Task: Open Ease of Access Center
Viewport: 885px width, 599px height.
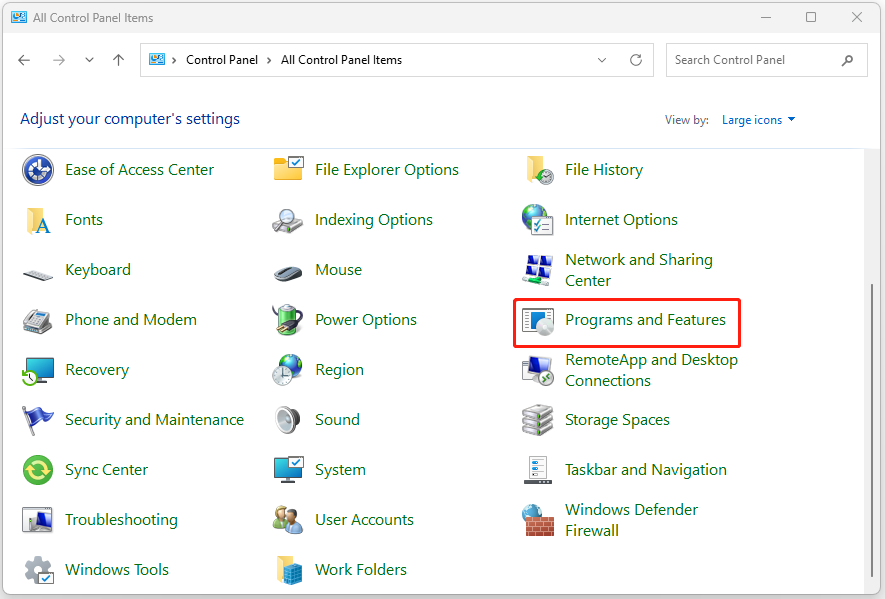Action: (139, 169)
